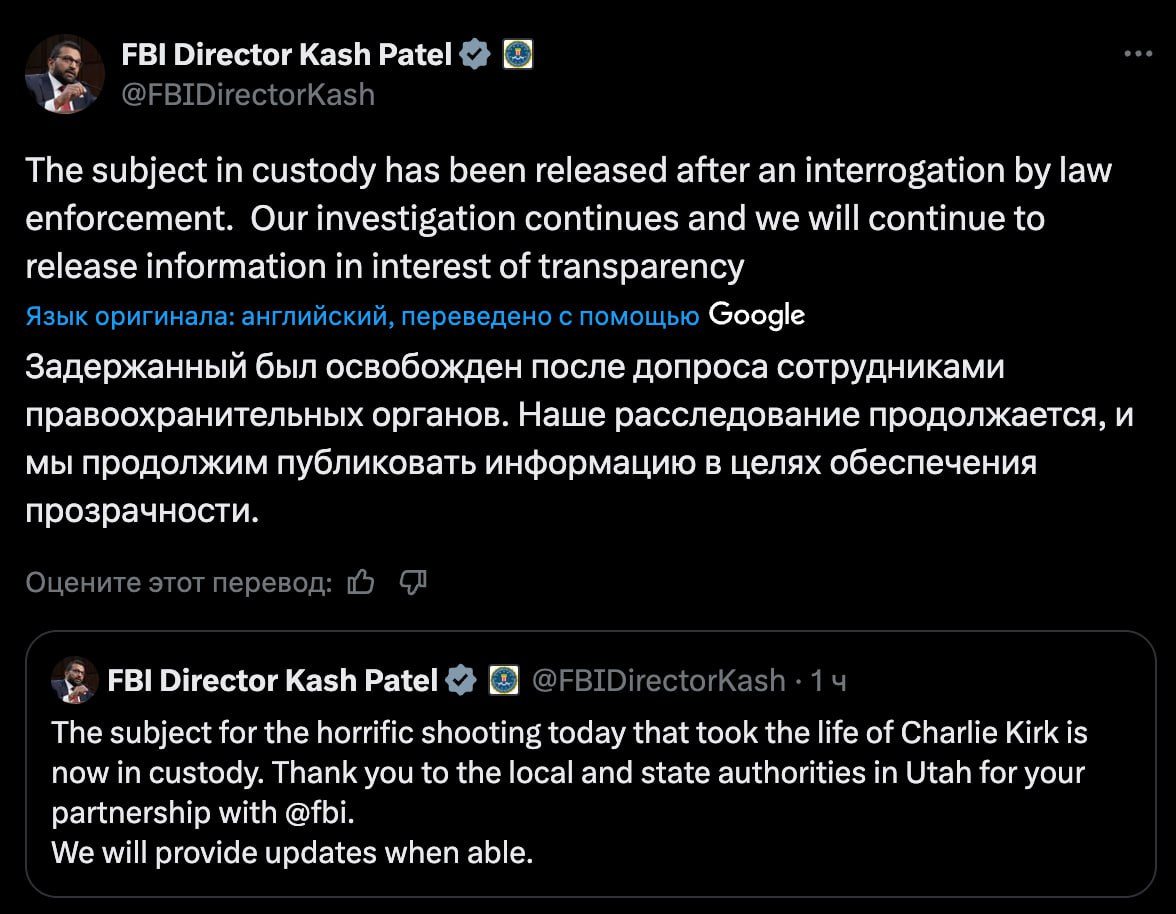This screenshot has width=1176, height=914.
Task: Click the @FBIDirectorKash handle in quoted post
Action: click(x=658, y=681)
